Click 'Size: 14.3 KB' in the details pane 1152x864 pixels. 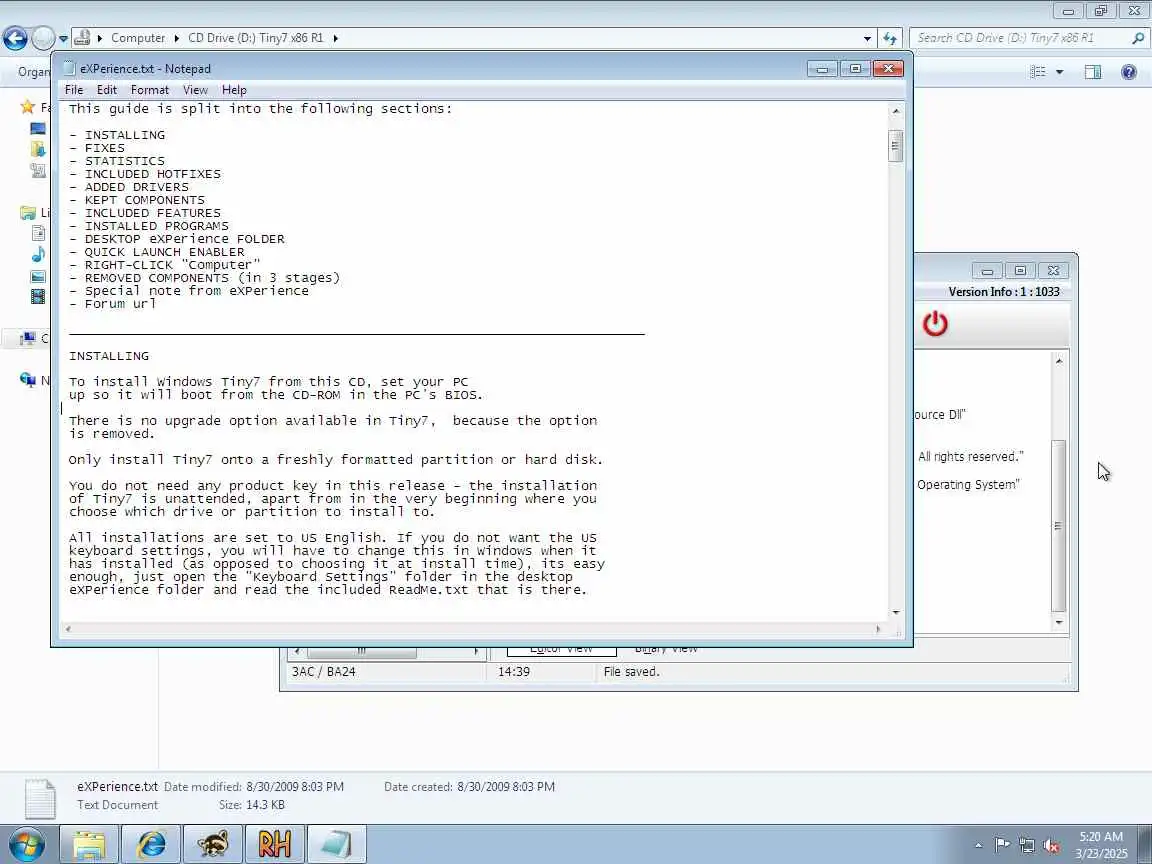(251, 805)
